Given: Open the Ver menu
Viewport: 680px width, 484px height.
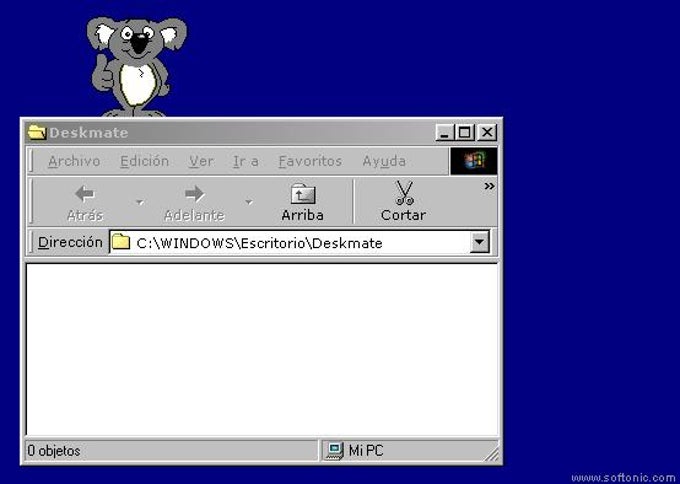Looking at the screenshot, I should coord(201,161).
